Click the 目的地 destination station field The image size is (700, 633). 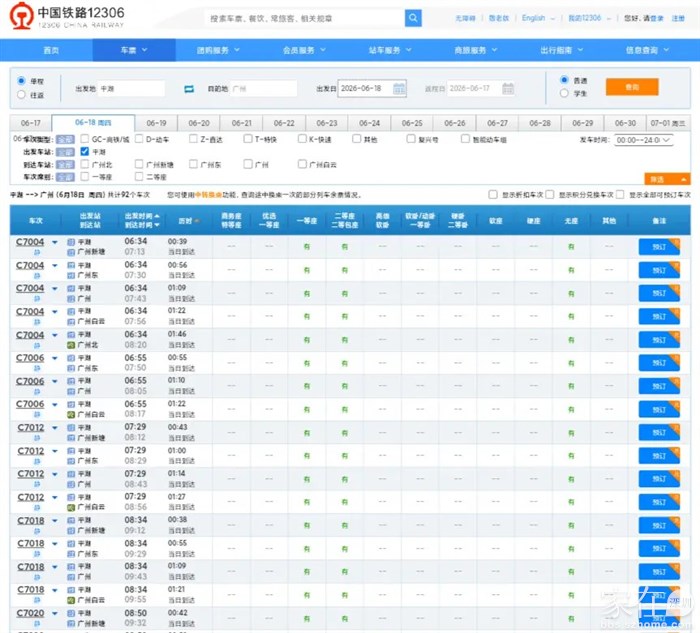pyautogui.click(x=263, y=89)
